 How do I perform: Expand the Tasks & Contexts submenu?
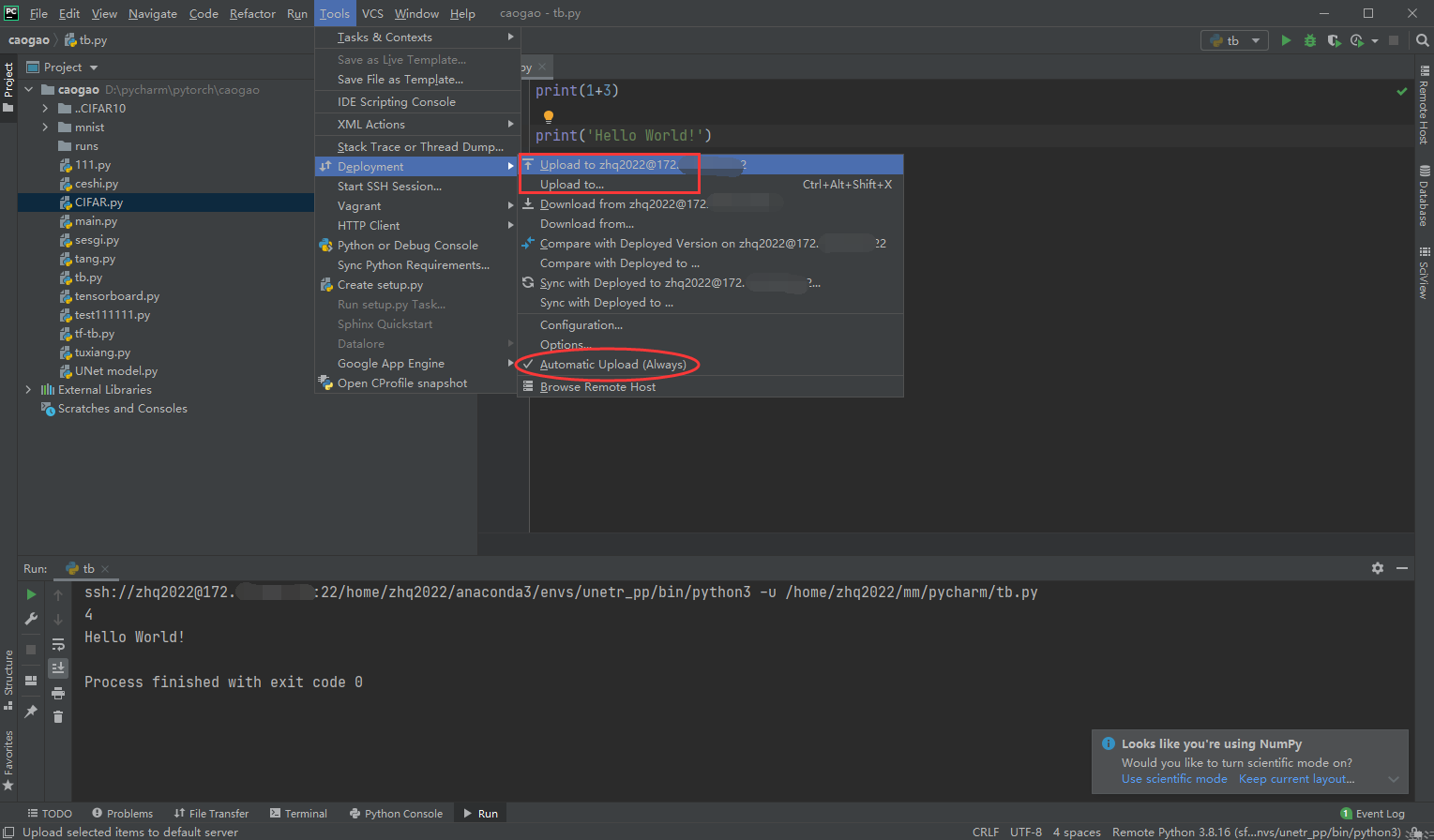pyautogui.click(x=417, y=37)
